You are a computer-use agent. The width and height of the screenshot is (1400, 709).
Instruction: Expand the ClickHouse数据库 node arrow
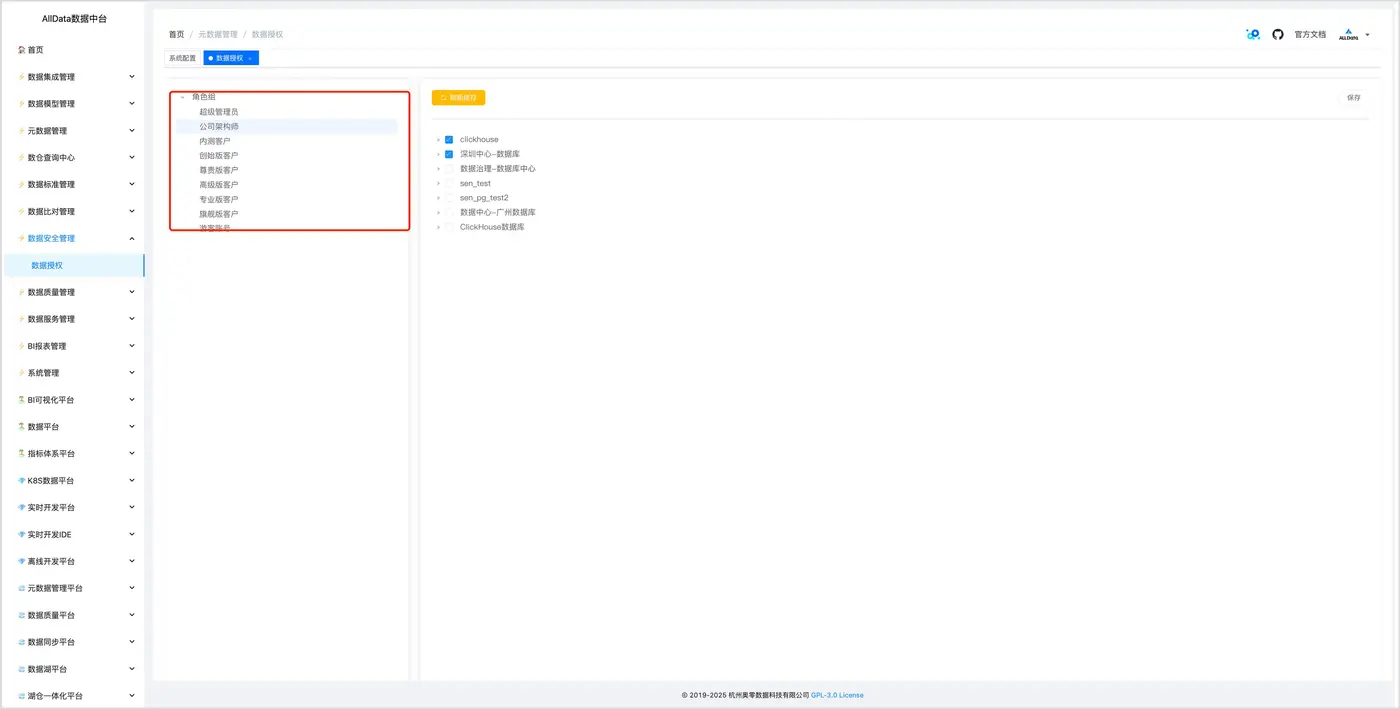click(438, 227)
